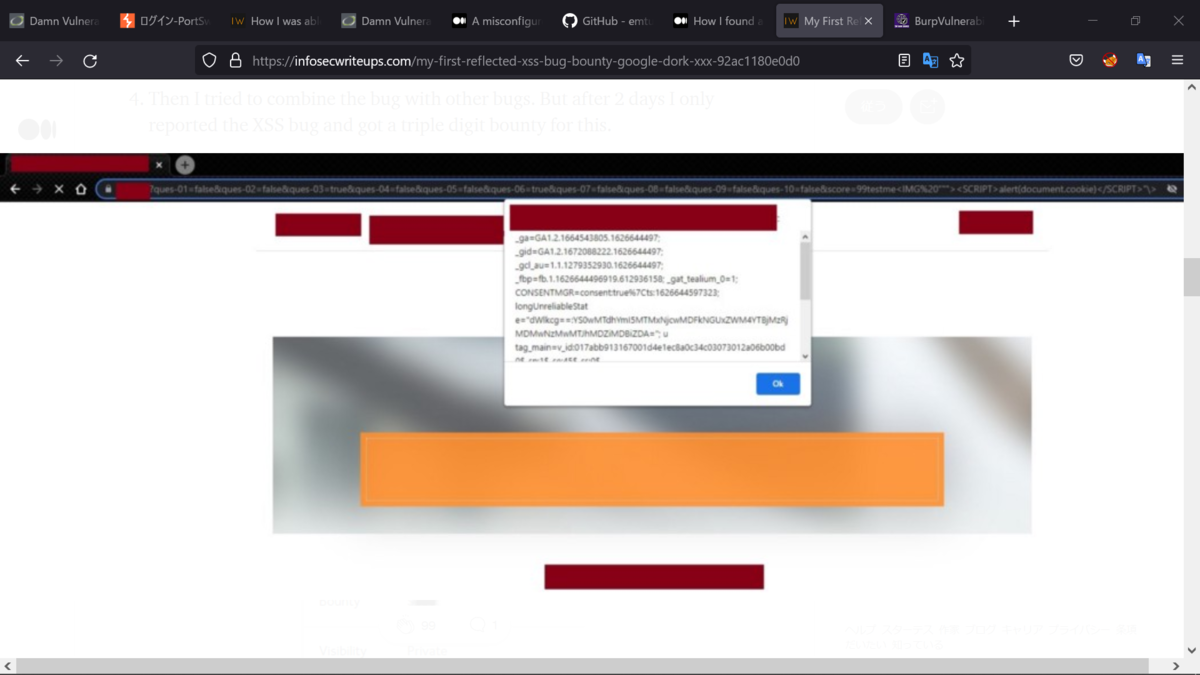
Task: Go back to the previous page
Action: click(x=22, y=60)
